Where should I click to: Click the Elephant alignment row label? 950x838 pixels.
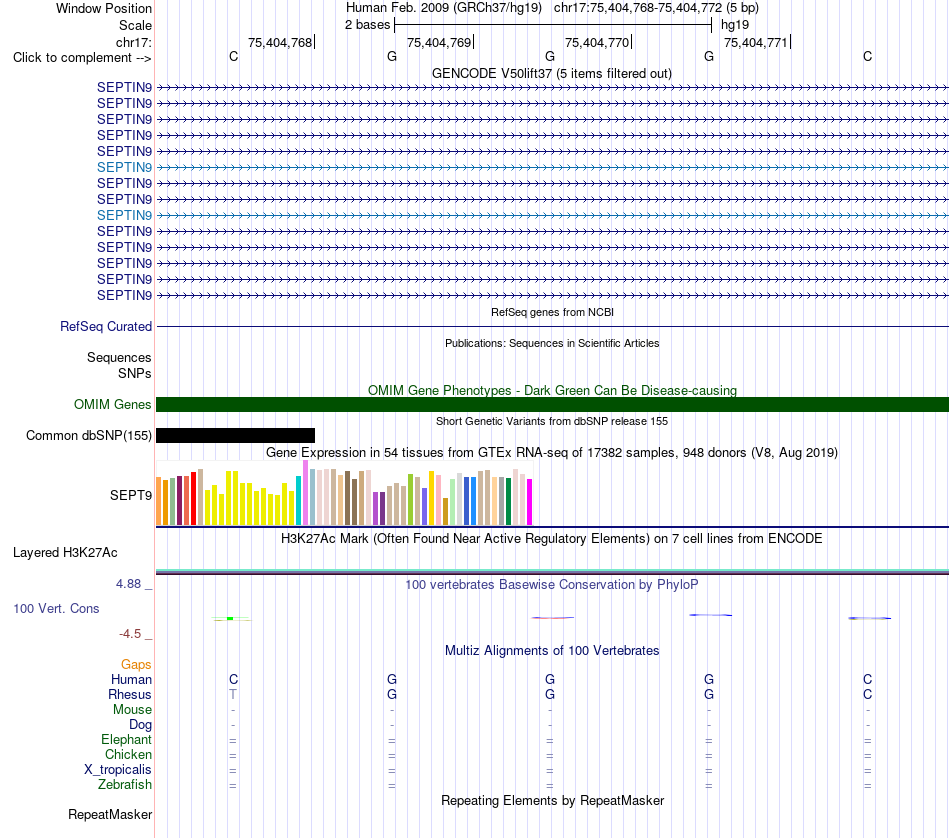[x=126, y=740]
